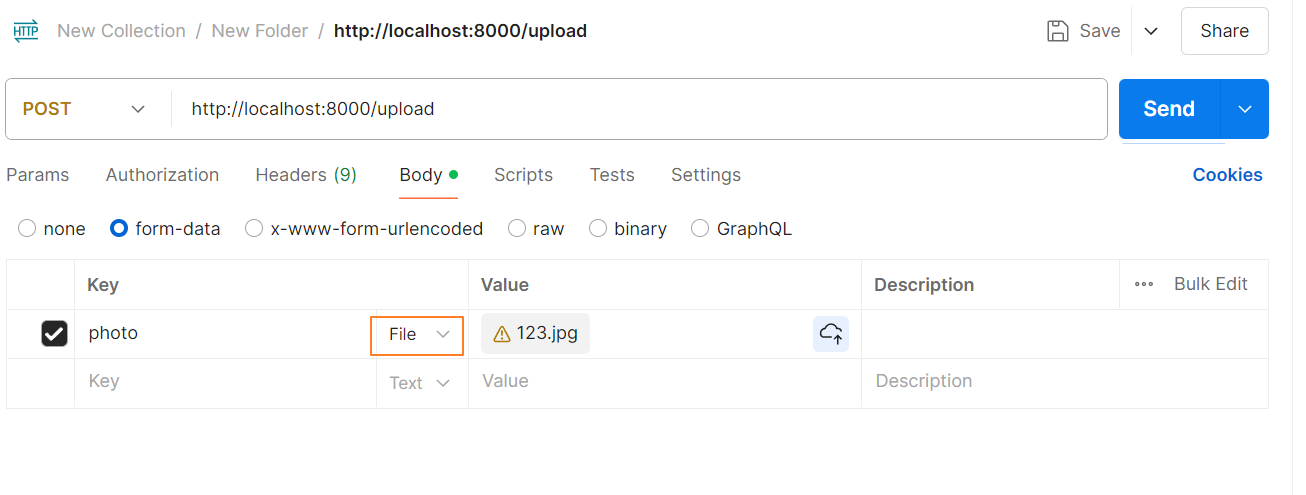
Task: Click the warning icon on 123.jpg
Action: click(502, 334)
